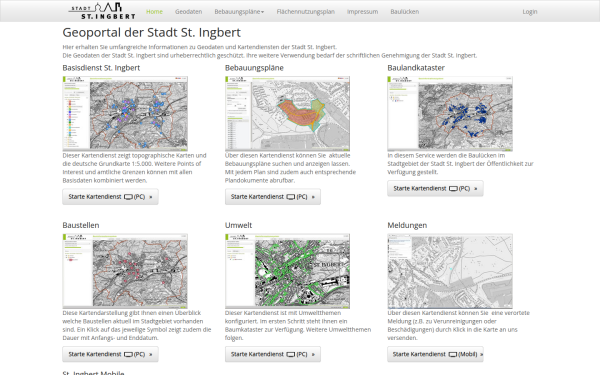The image size is (600, 375).
Task: Start Kartendienst for Baustellen
Action: (110, 354)
